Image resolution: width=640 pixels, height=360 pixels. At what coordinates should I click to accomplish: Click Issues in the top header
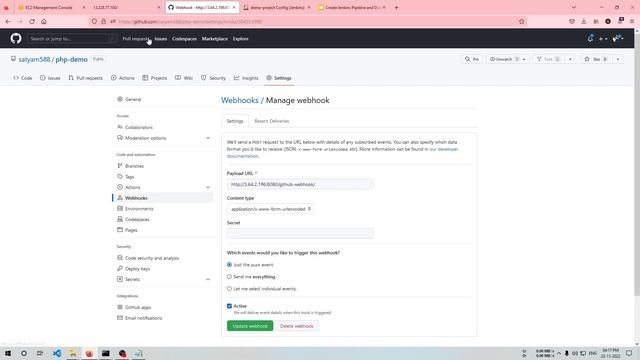(161, 39)
